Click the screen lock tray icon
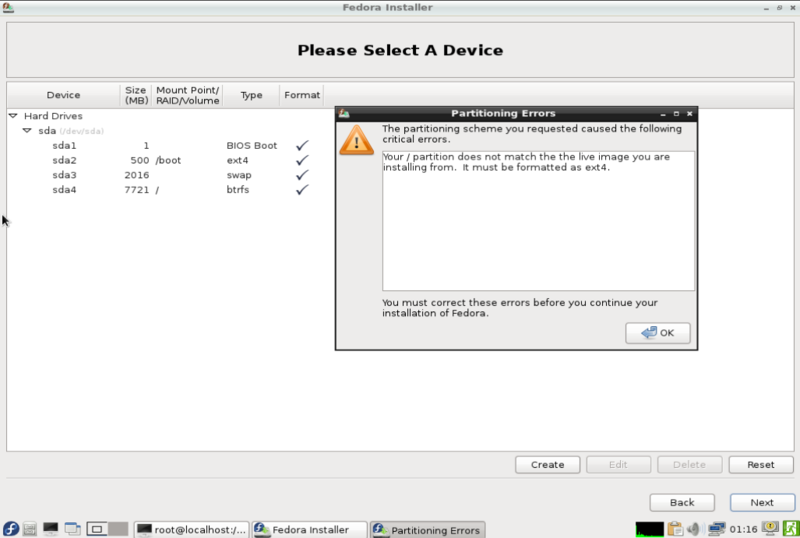 pyautogui.click(x=770, y=528)
